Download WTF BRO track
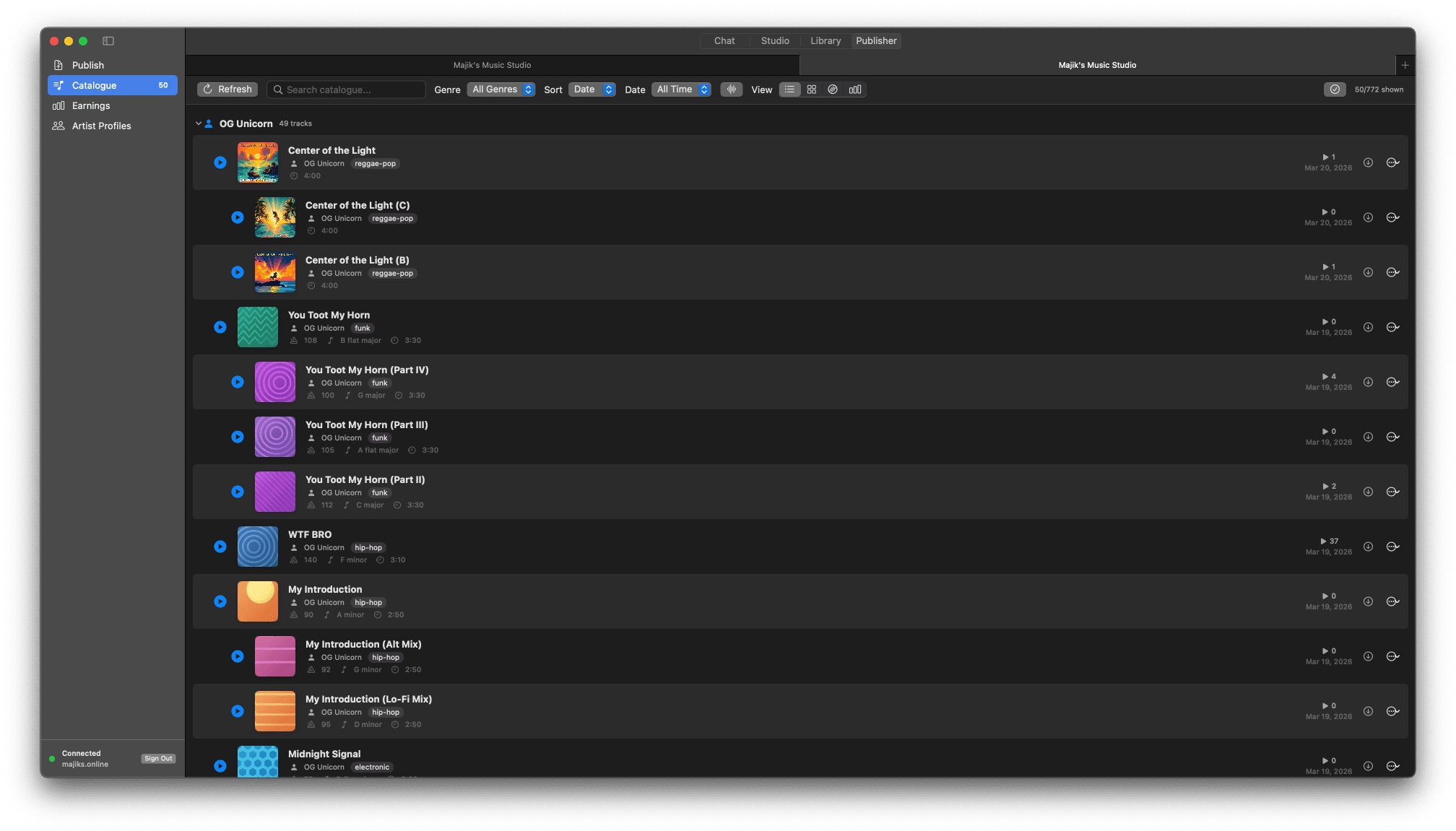Viewport: 1456px width, 831px height. (x=1368, y=547)
